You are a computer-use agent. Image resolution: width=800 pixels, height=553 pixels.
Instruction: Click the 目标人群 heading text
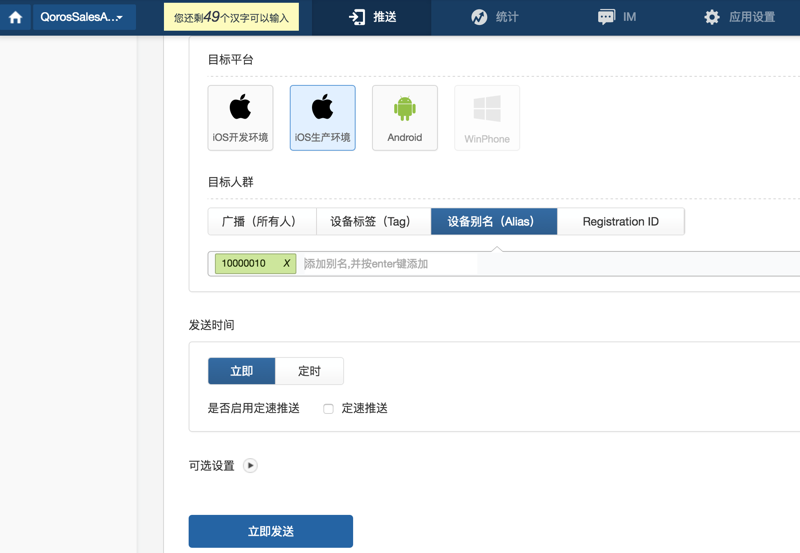231,182
